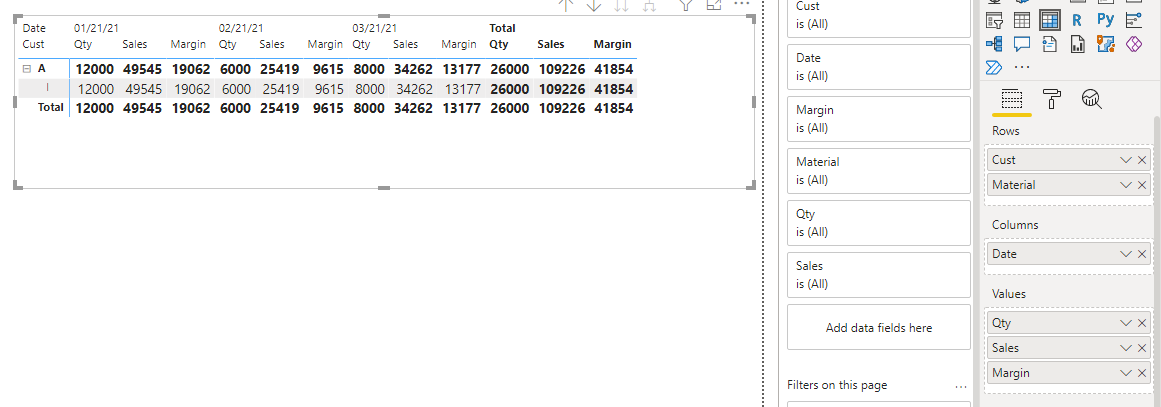1161x407 pixels.
Task: Select the Paginated report visual icon
Action: tap(1077, 44)
